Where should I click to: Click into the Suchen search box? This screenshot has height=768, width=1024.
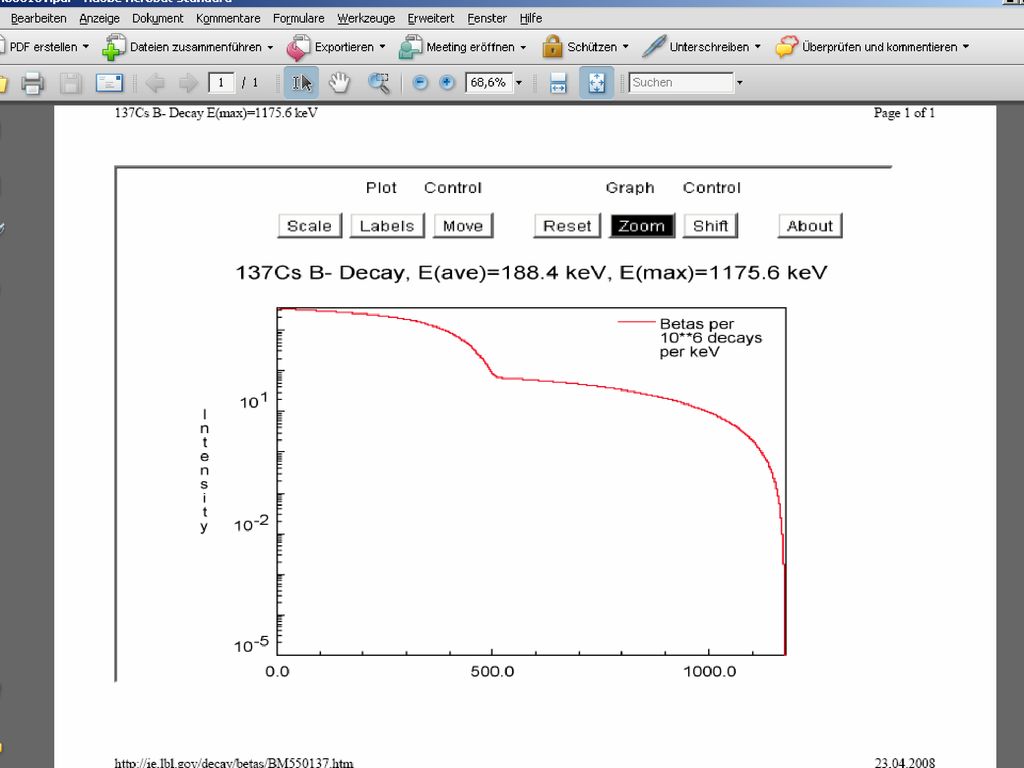click(x=681, y=83)
